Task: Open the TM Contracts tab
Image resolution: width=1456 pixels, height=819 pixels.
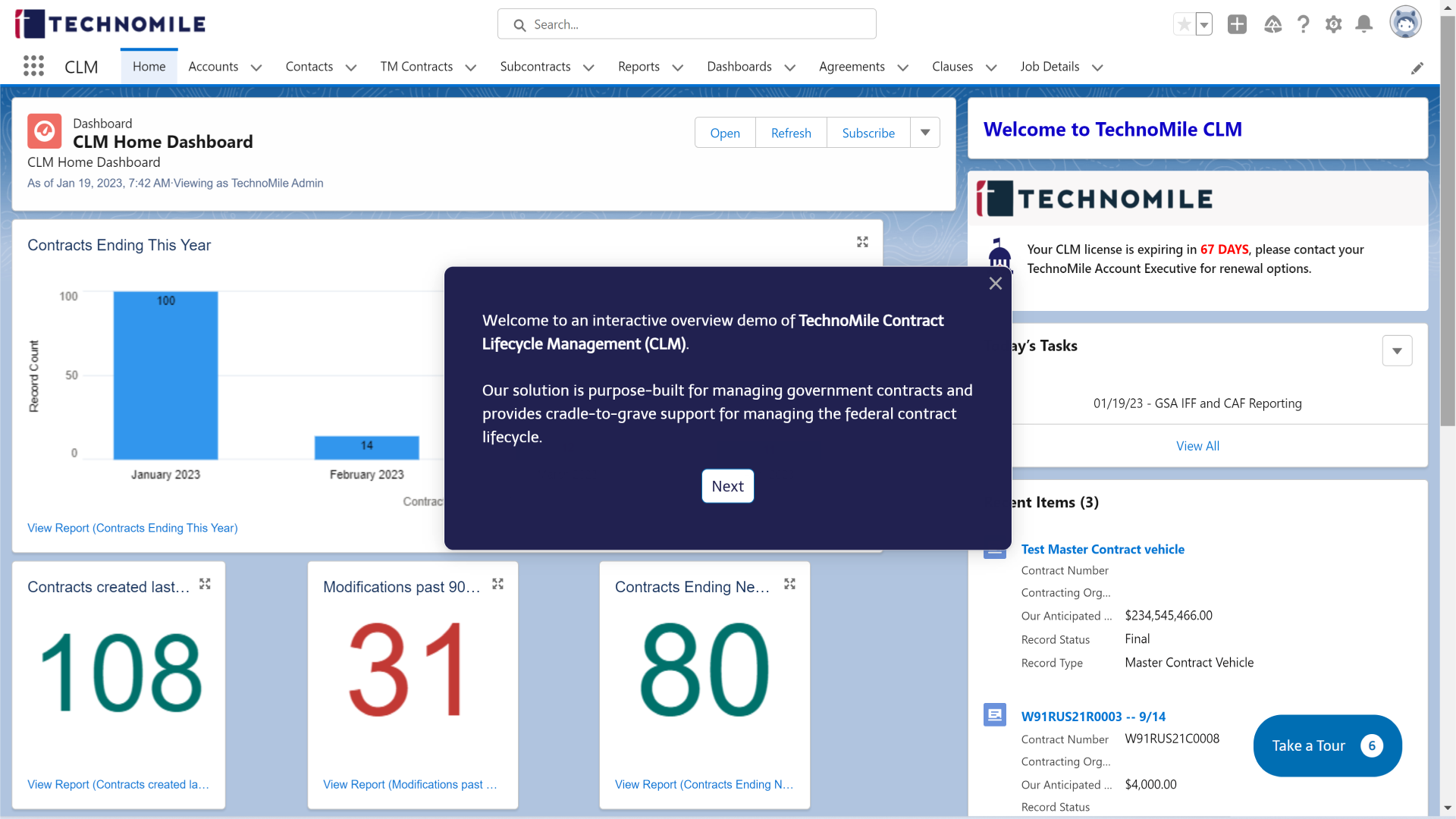Action: 416,67
